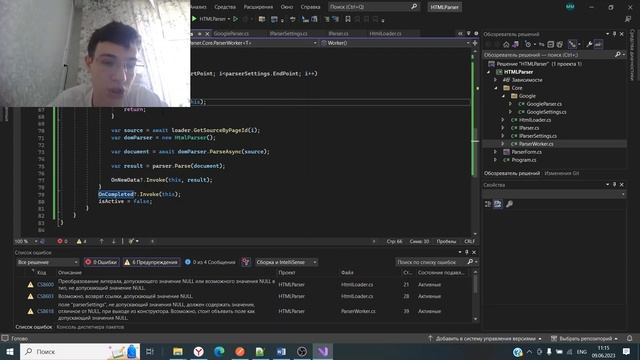Toggle pin on Solution Explorer panel
This screenshot has width=640, height=360.
tap(614, 34)
